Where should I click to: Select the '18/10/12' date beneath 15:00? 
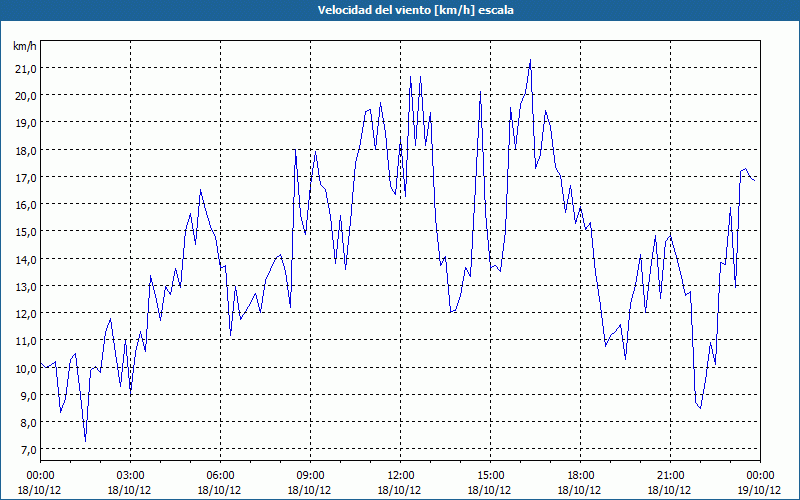pos(490,490)
